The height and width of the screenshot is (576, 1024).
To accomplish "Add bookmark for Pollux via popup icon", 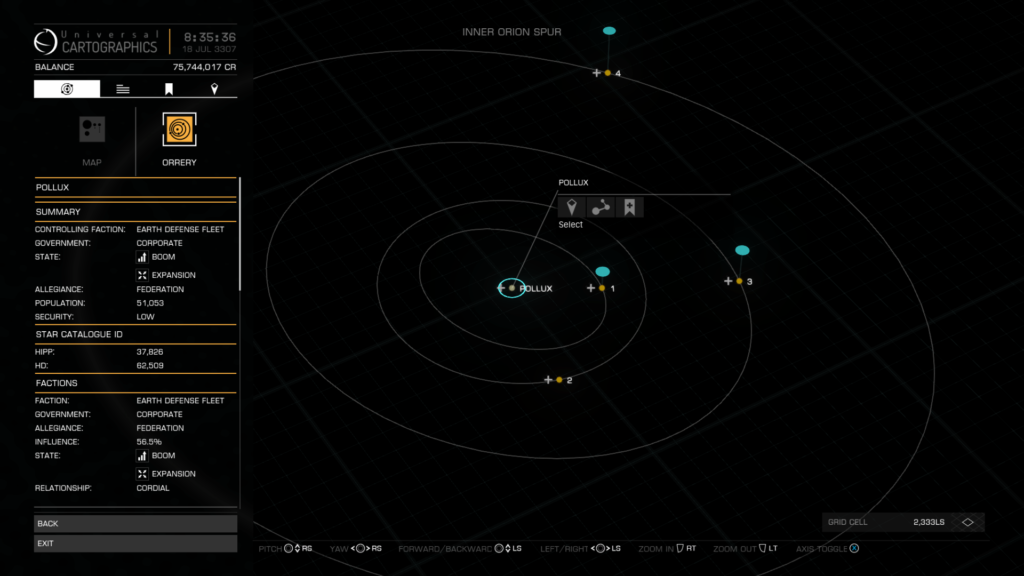I will point(629,207).
